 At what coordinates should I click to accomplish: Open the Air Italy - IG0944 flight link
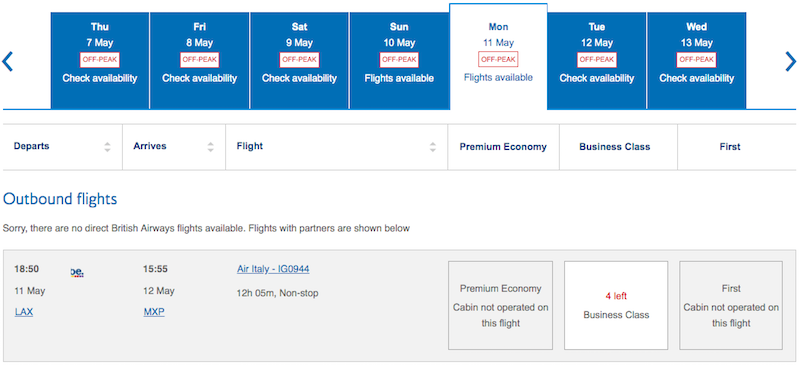(273, 269)
